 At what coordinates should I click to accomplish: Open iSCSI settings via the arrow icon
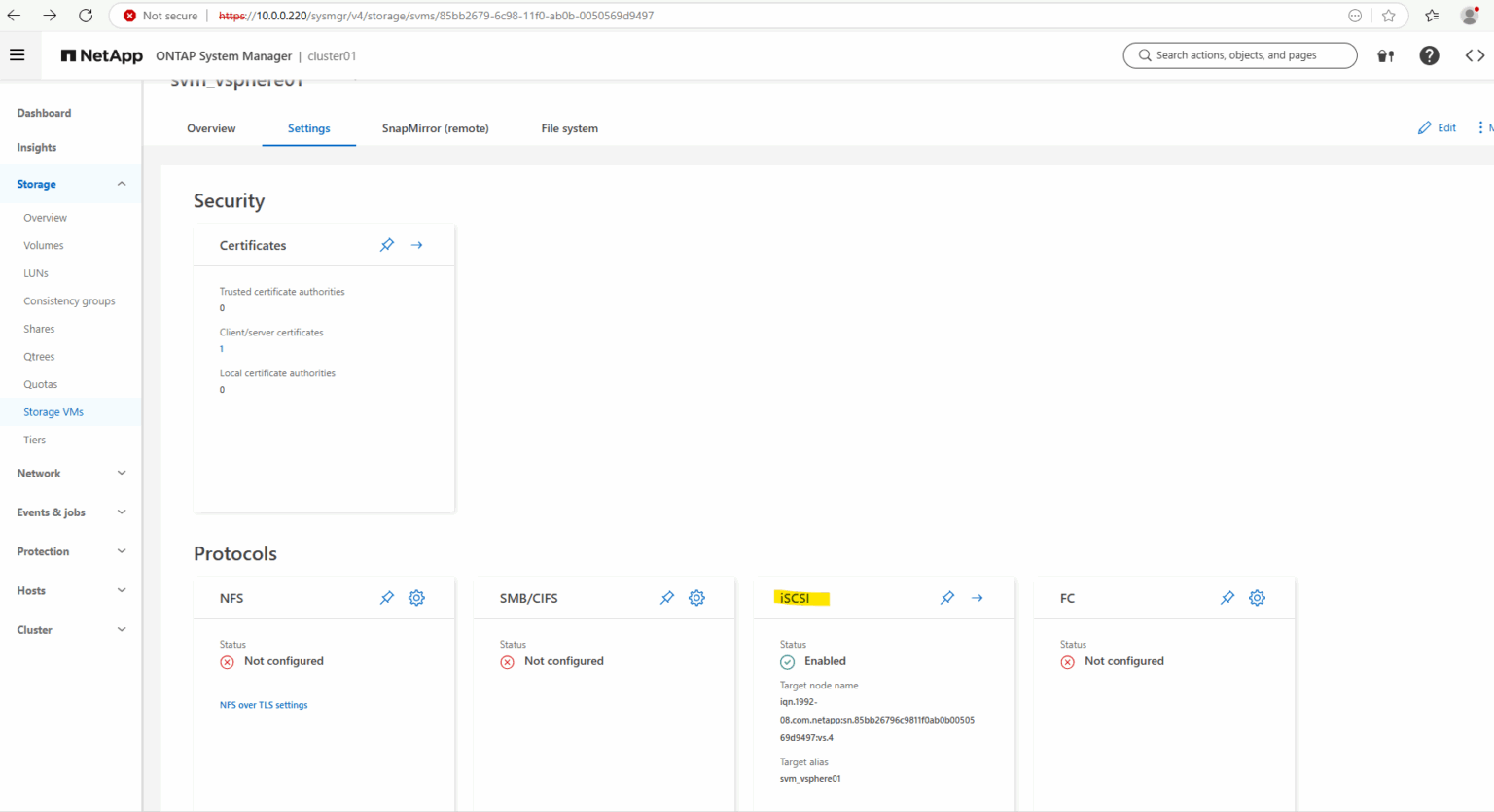pos(977,597)
